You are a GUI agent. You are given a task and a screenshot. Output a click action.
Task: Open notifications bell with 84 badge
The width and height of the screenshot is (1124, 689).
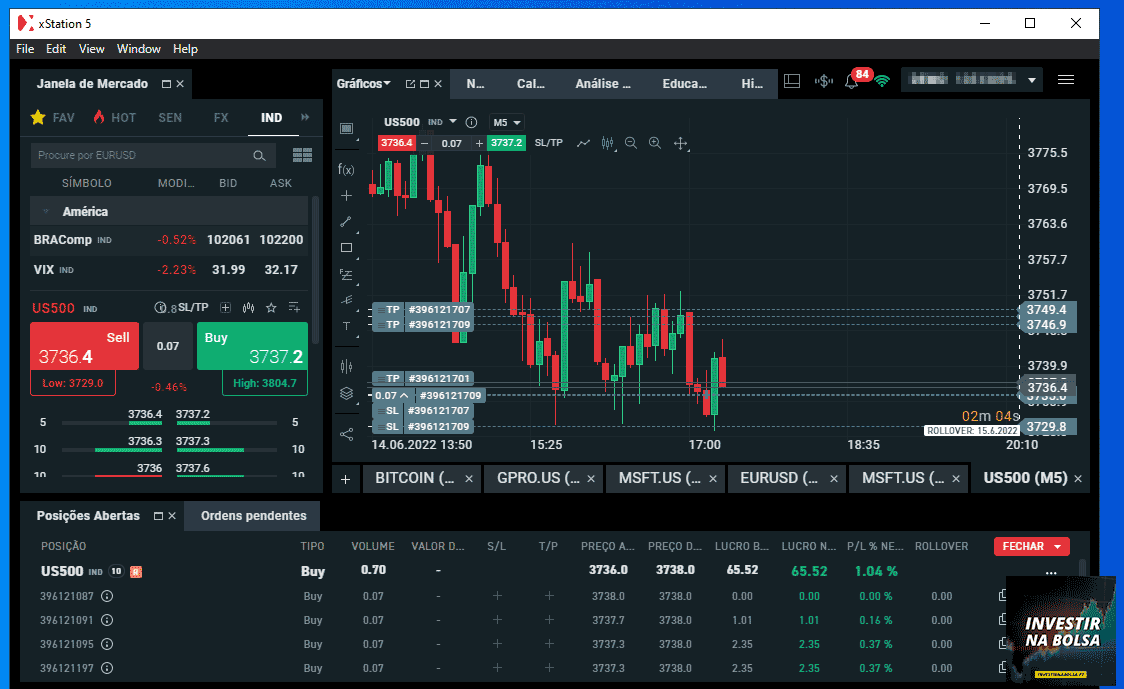[852, 81]
